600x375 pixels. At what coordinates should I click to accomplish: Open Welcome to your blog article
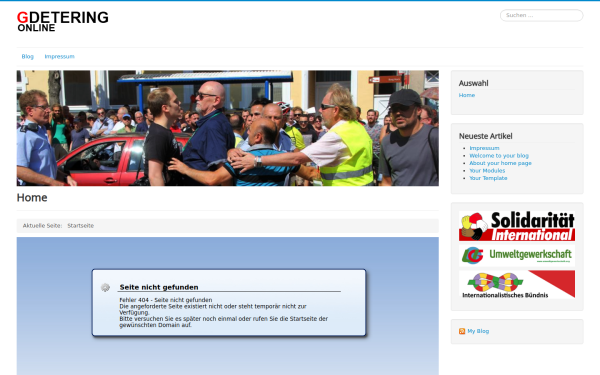pyautogui.click(x=499, y=156)
